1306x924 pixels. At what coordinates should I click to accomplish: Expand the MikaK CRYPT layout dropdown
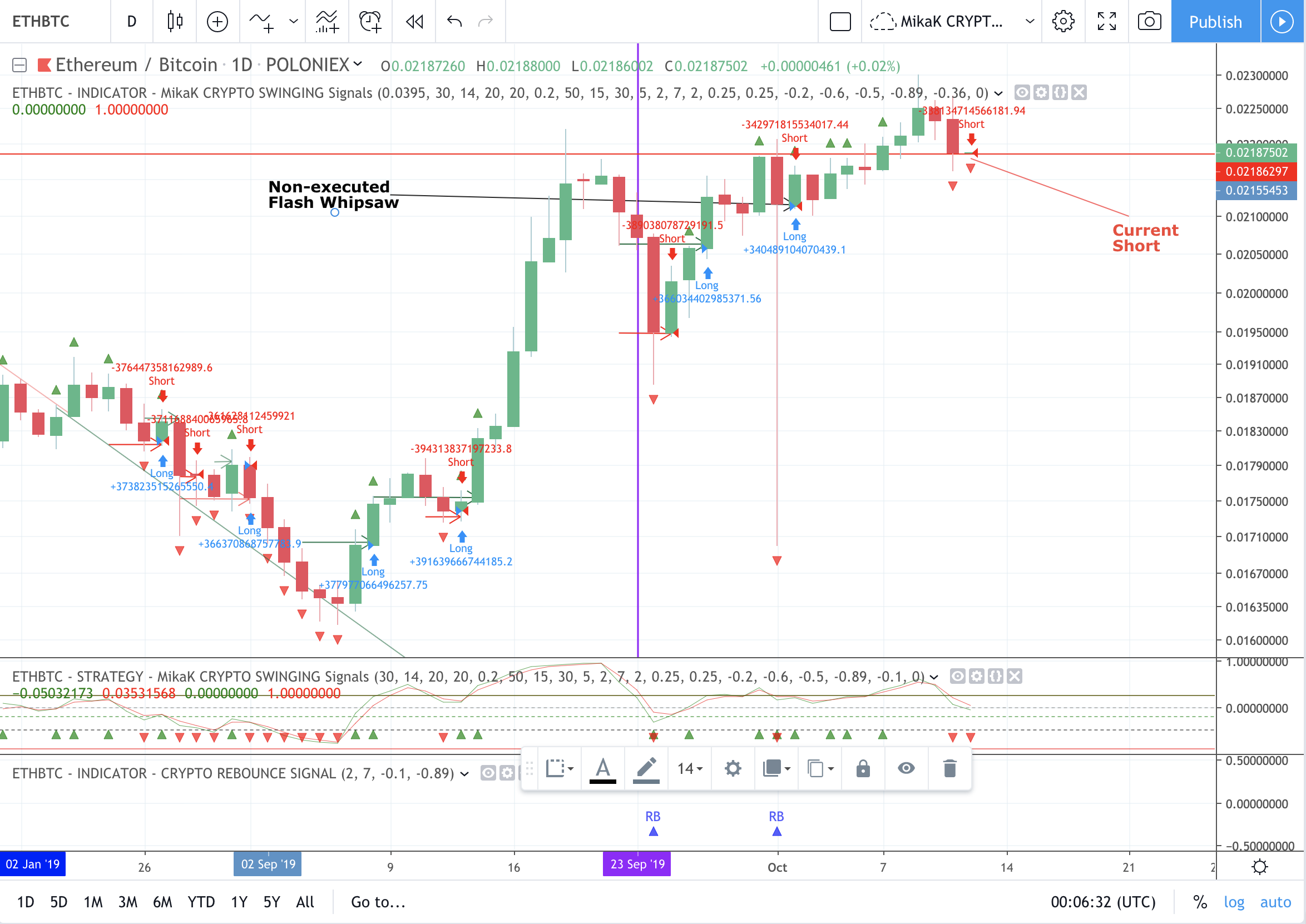tap(1030, 22)
